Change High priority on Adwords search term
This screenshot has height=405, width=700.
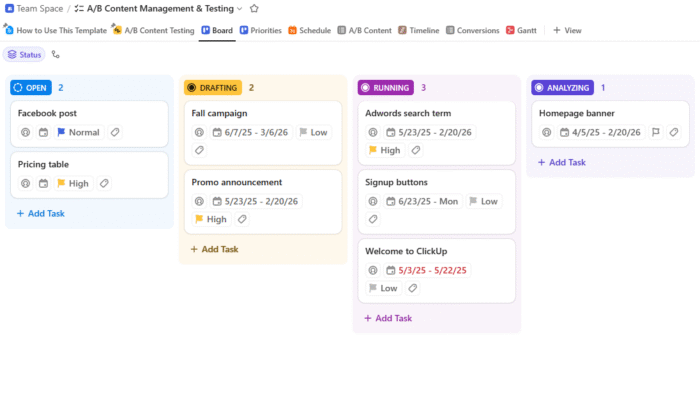pyautogui.click(x=385, y=150)
